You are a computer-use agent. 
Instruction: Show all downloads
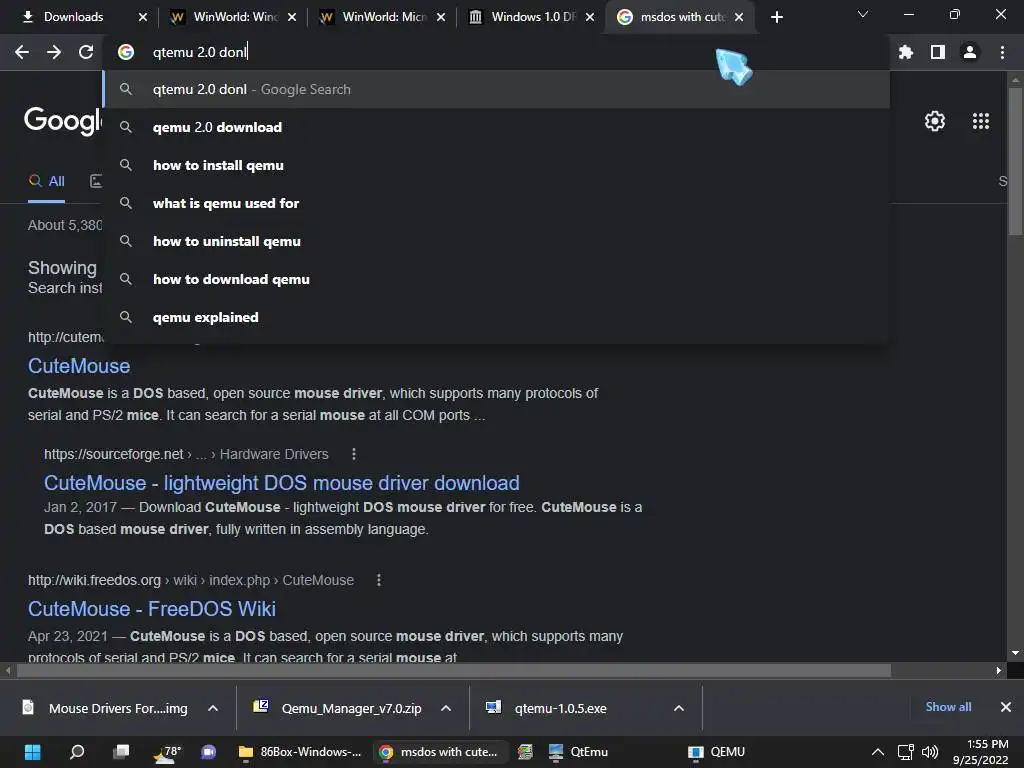pos(948,707)
